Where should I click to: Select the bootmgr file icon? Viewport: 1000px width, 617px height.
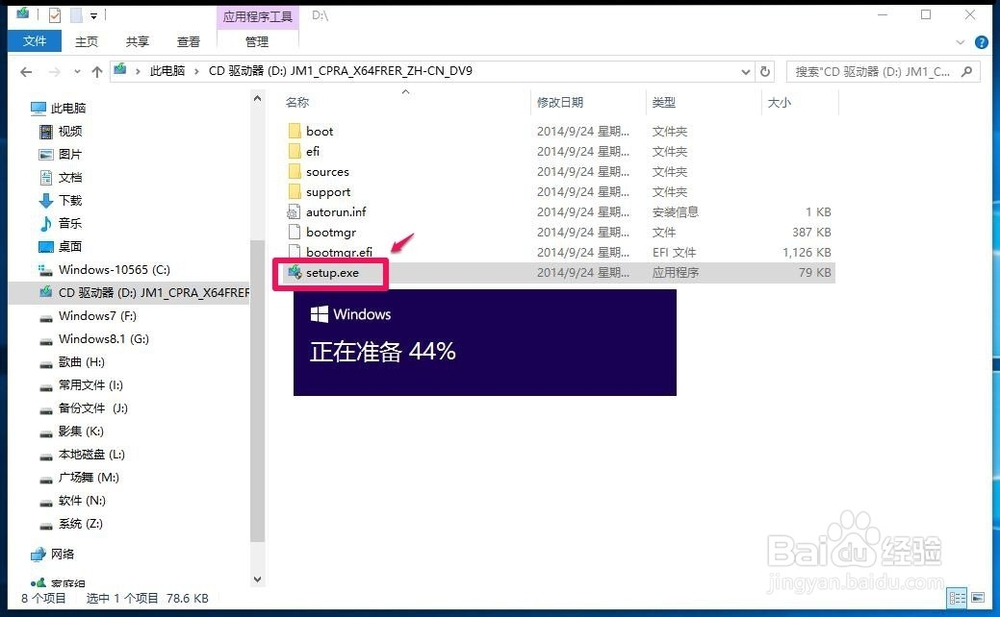(x=294, y=232)
